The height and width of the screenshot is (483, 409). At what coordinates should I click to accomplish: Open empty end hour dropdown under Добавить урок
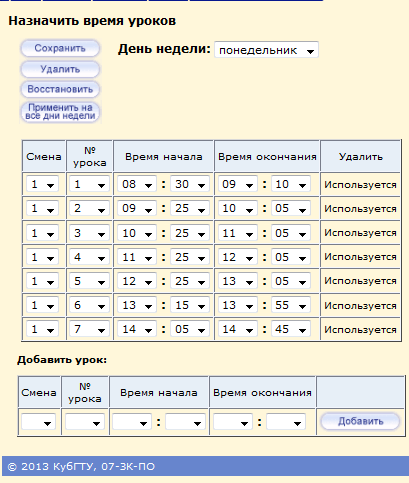[233, 422]
